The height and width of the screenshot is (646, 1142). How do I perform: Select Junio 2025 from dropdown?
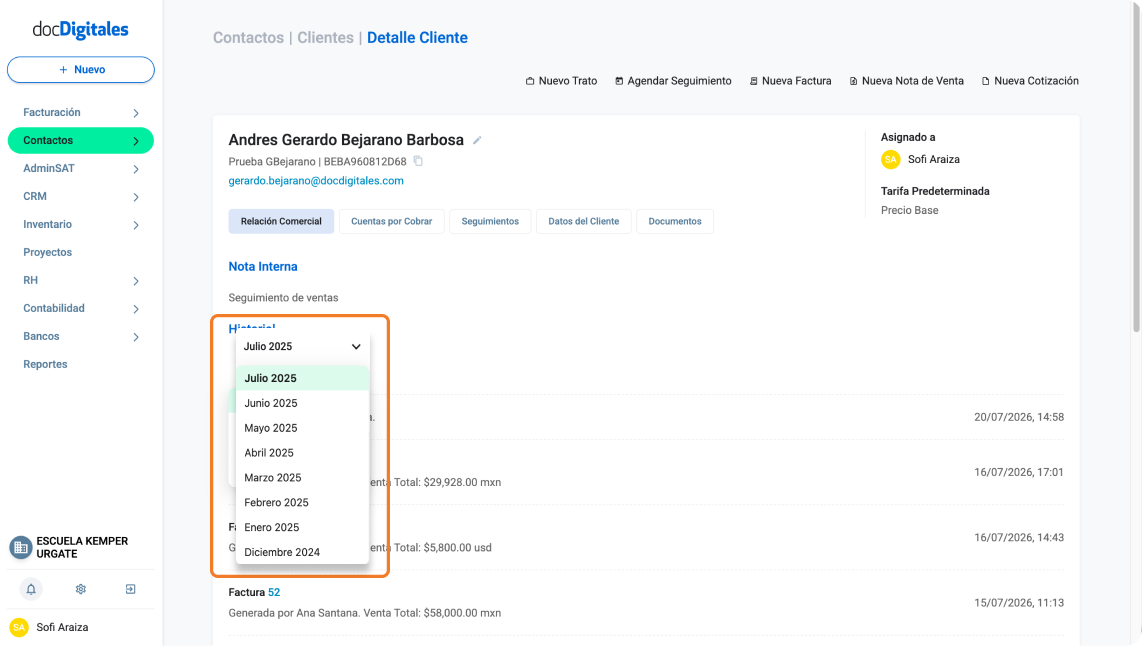pos(302,403)
